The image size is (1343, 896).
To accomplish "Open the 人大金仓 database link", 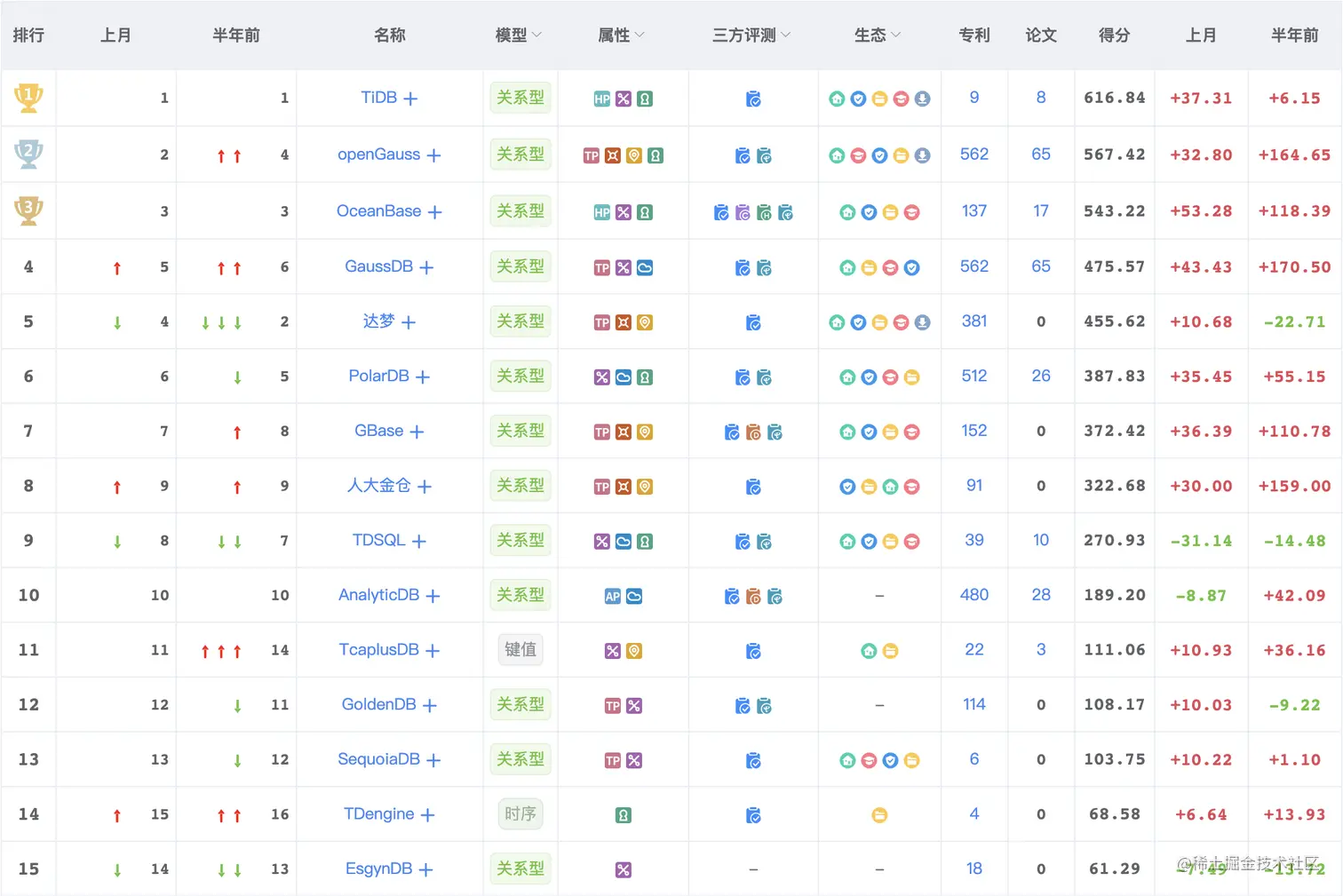I will click(379, 486).
